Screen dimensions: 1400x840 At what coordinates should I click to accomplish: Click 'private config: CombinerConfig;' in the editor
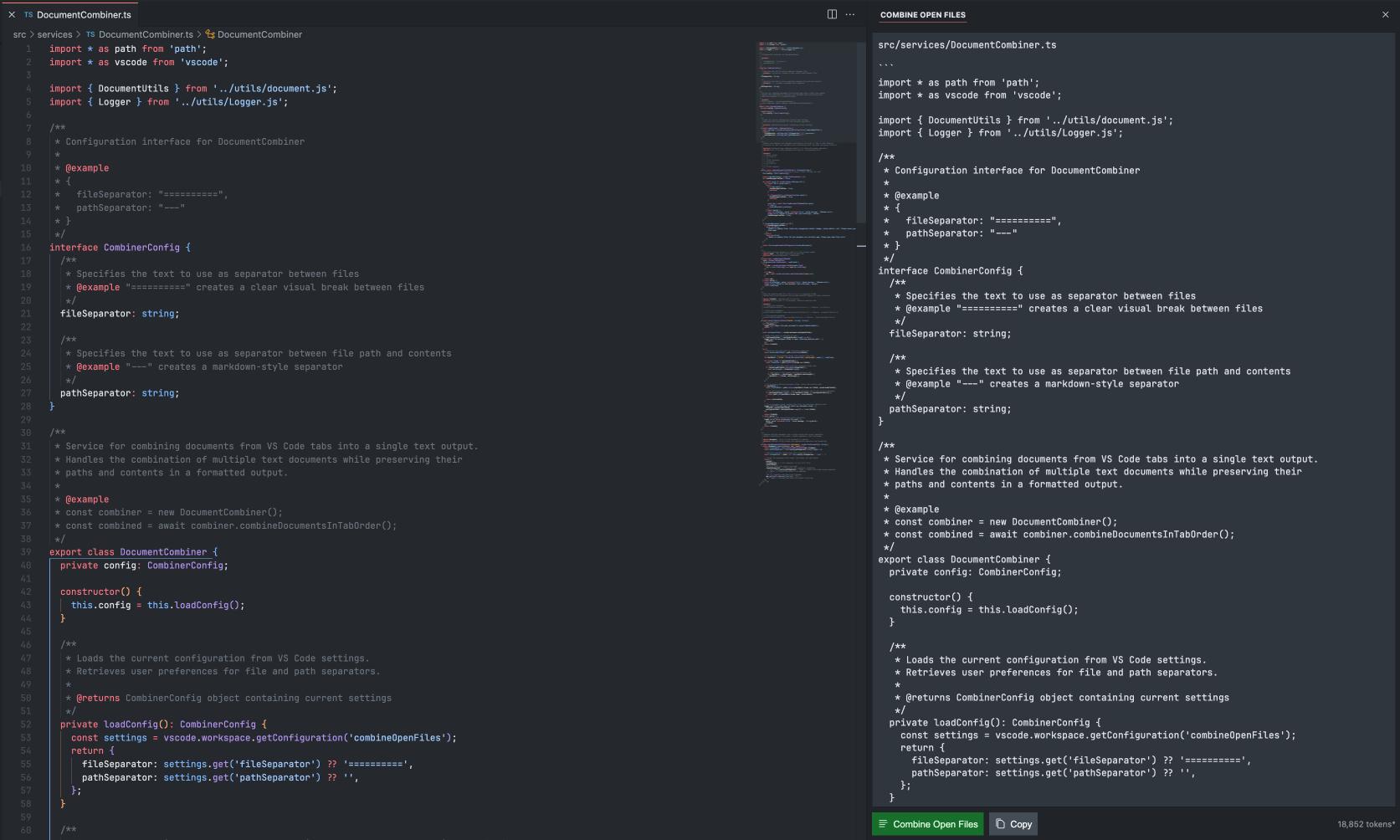(144, 566)
